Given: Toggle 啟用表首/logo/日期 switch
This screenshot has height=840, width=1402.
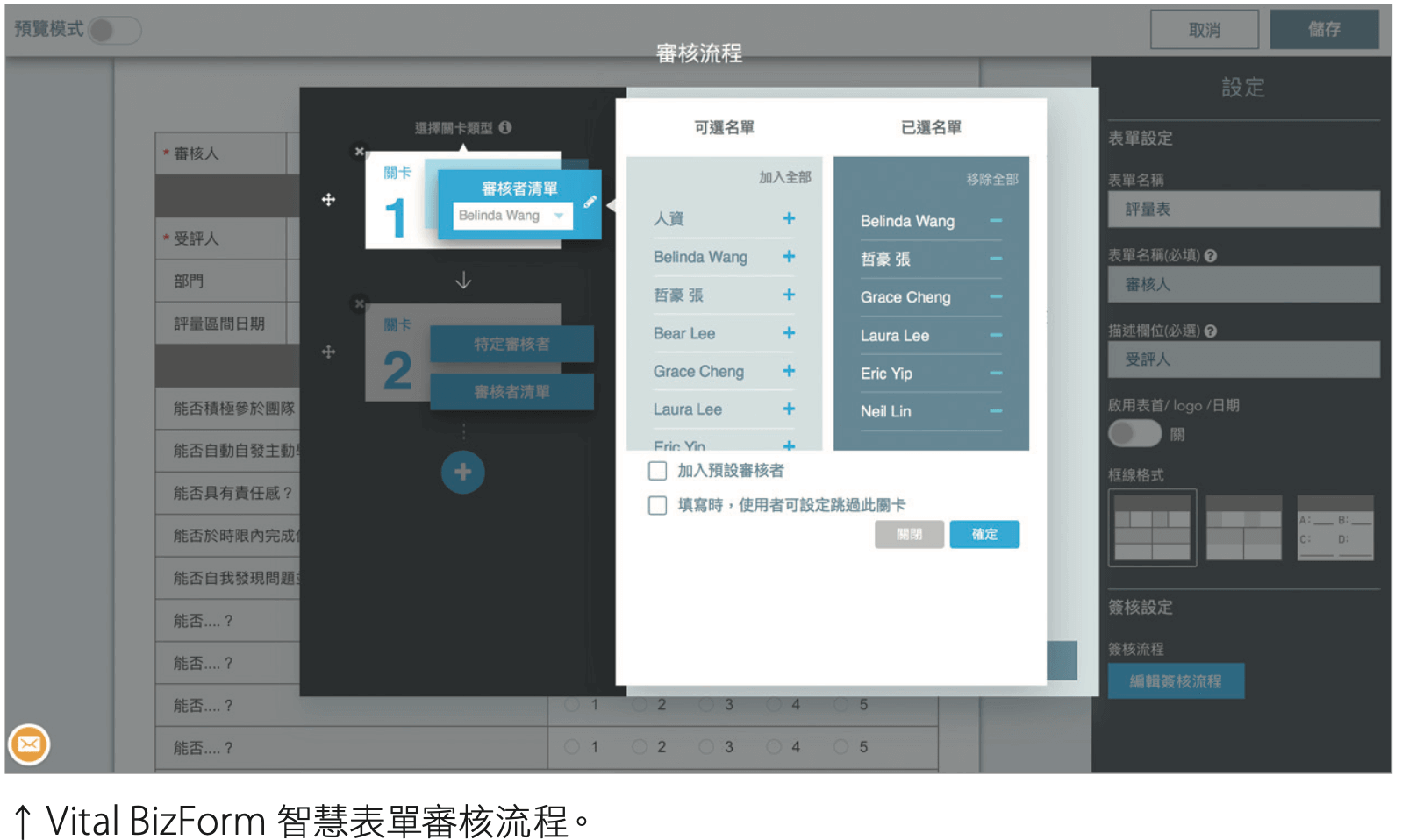Looking at the screenshot, I should 1134,433.
